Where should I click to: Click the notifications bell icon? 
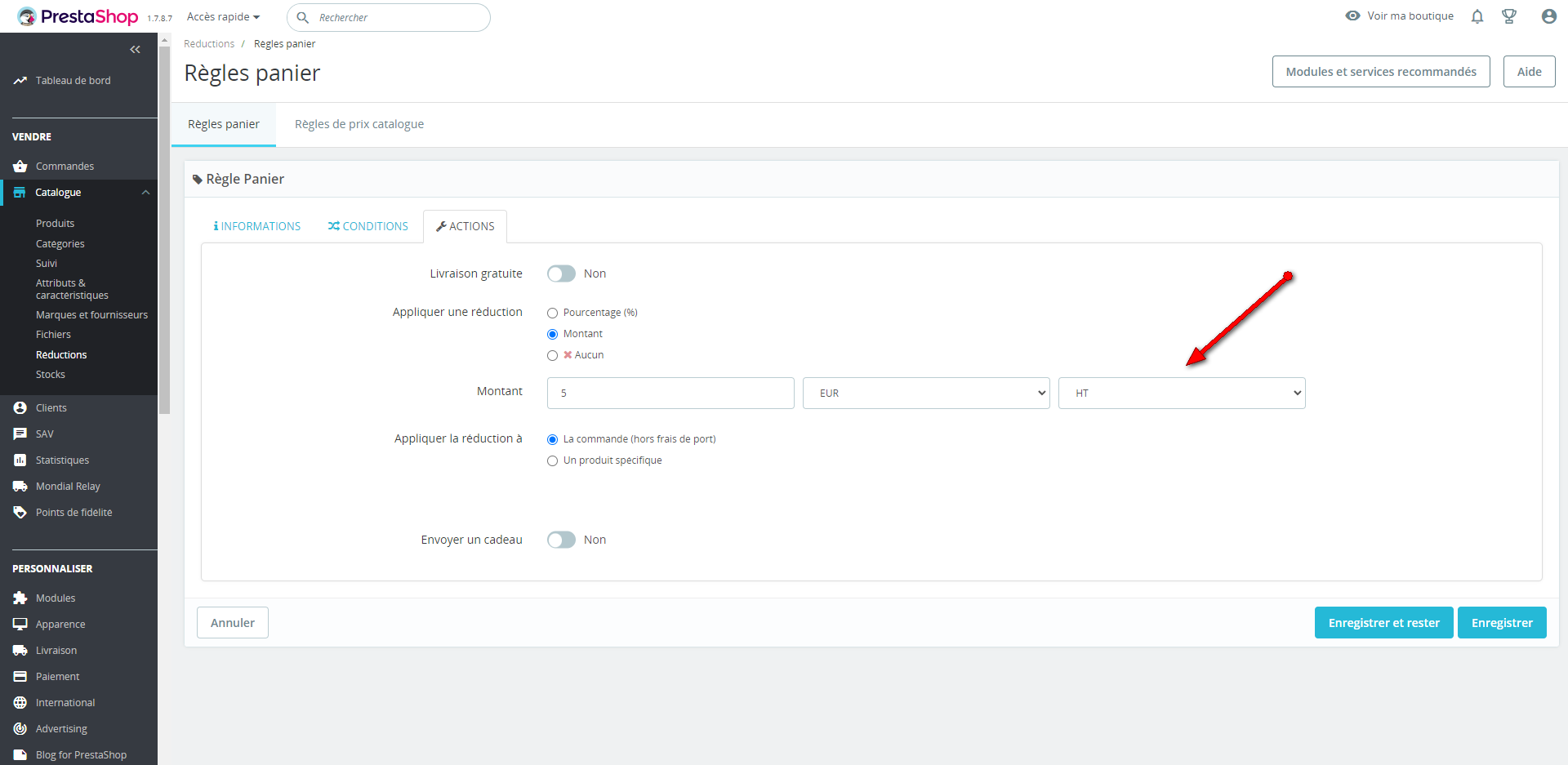tap(1477, 16)
